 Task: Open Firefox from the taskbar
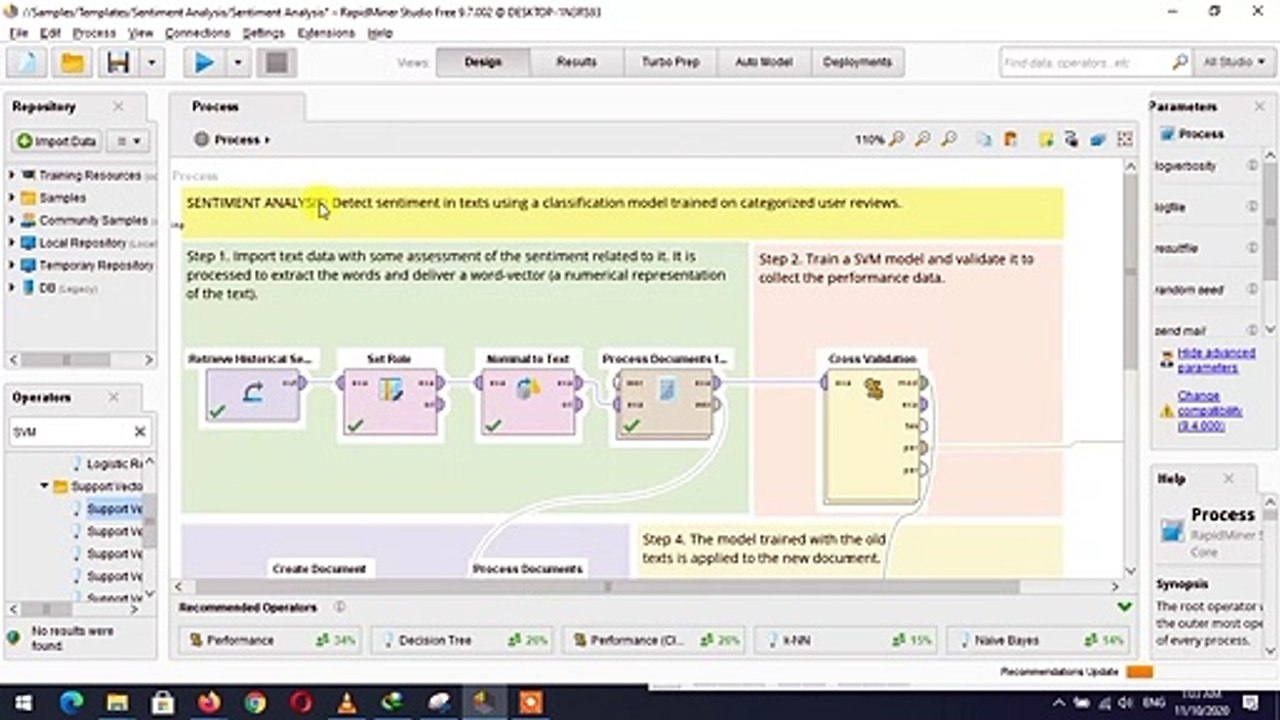[209, 702]
